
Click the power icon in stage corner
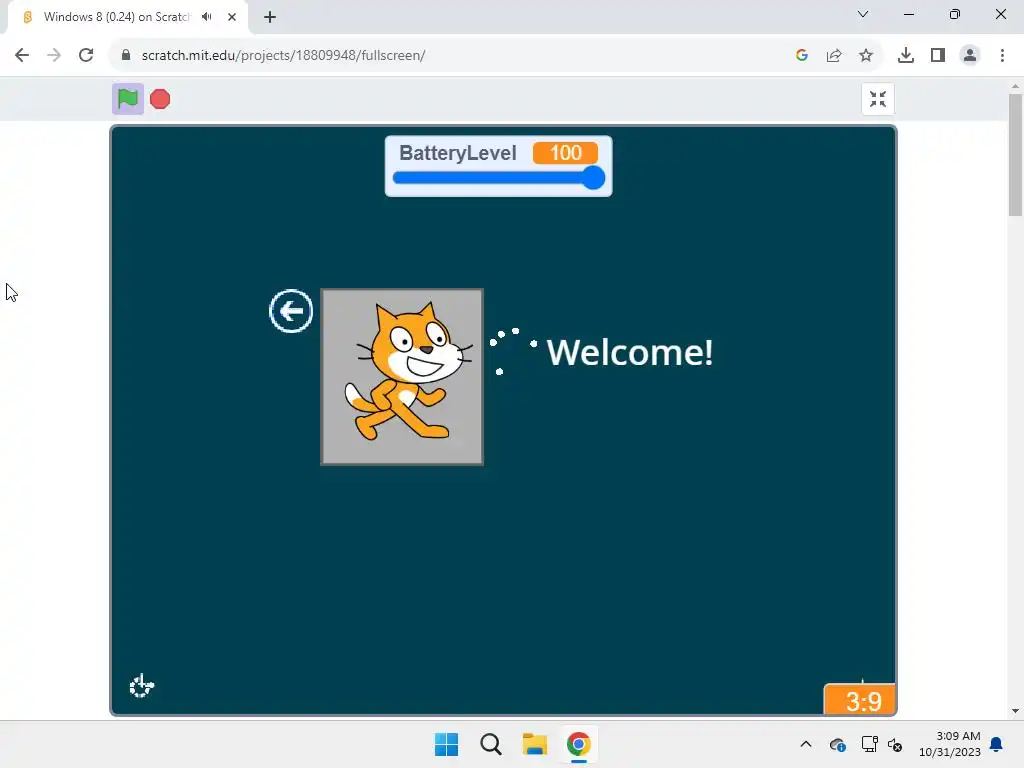click(141, 686)
